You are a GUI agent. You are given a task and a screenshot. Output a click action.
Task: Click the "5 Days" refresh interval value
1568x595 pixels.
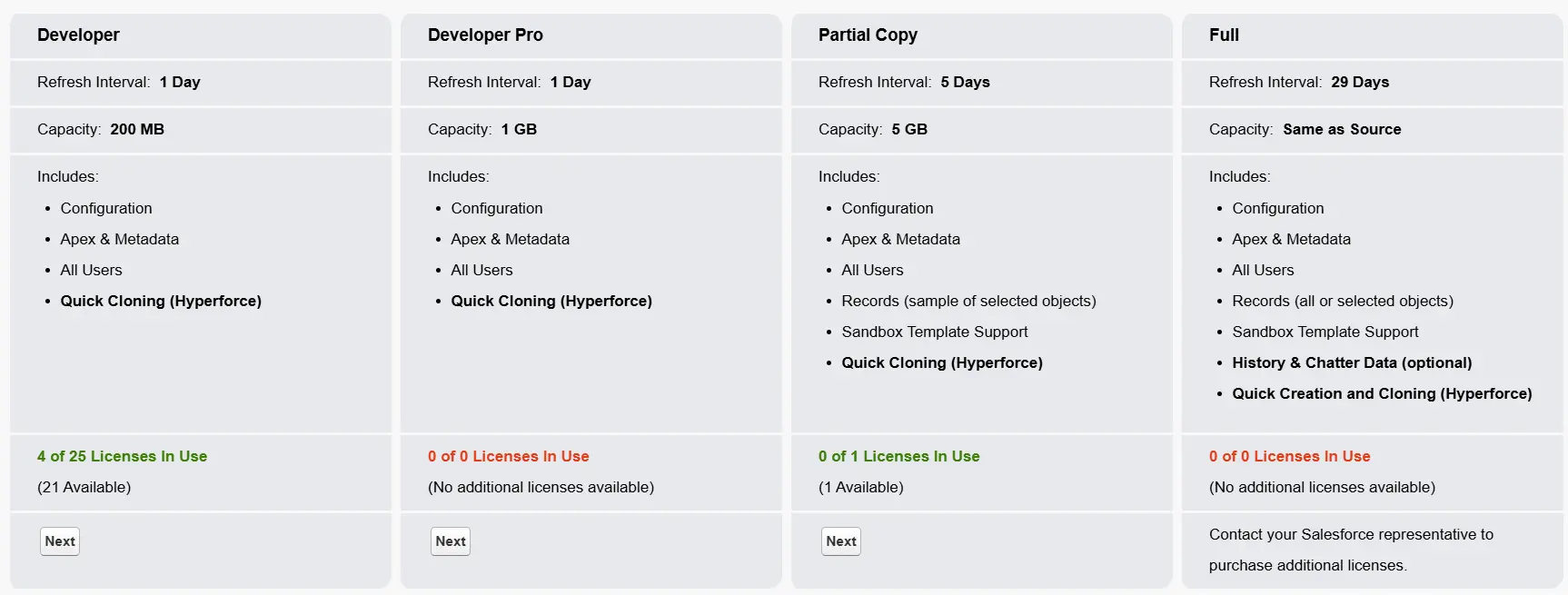(965, 82)
